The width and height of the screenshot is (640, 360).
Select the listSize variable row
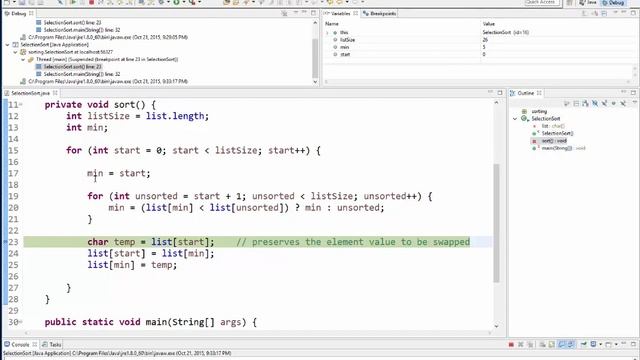pos(478,40)
